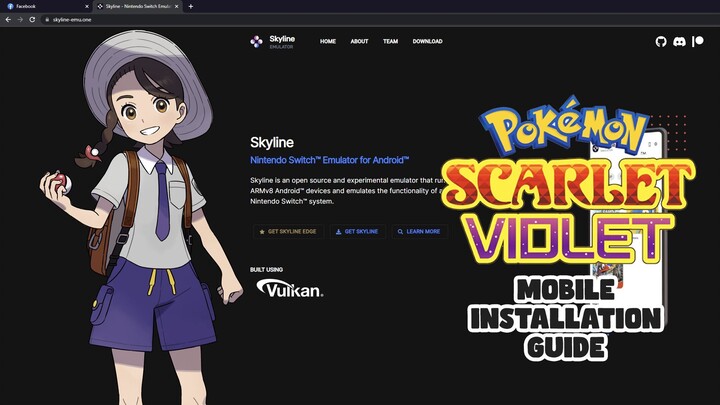Close the Facebook tab

tap(87, 6)
